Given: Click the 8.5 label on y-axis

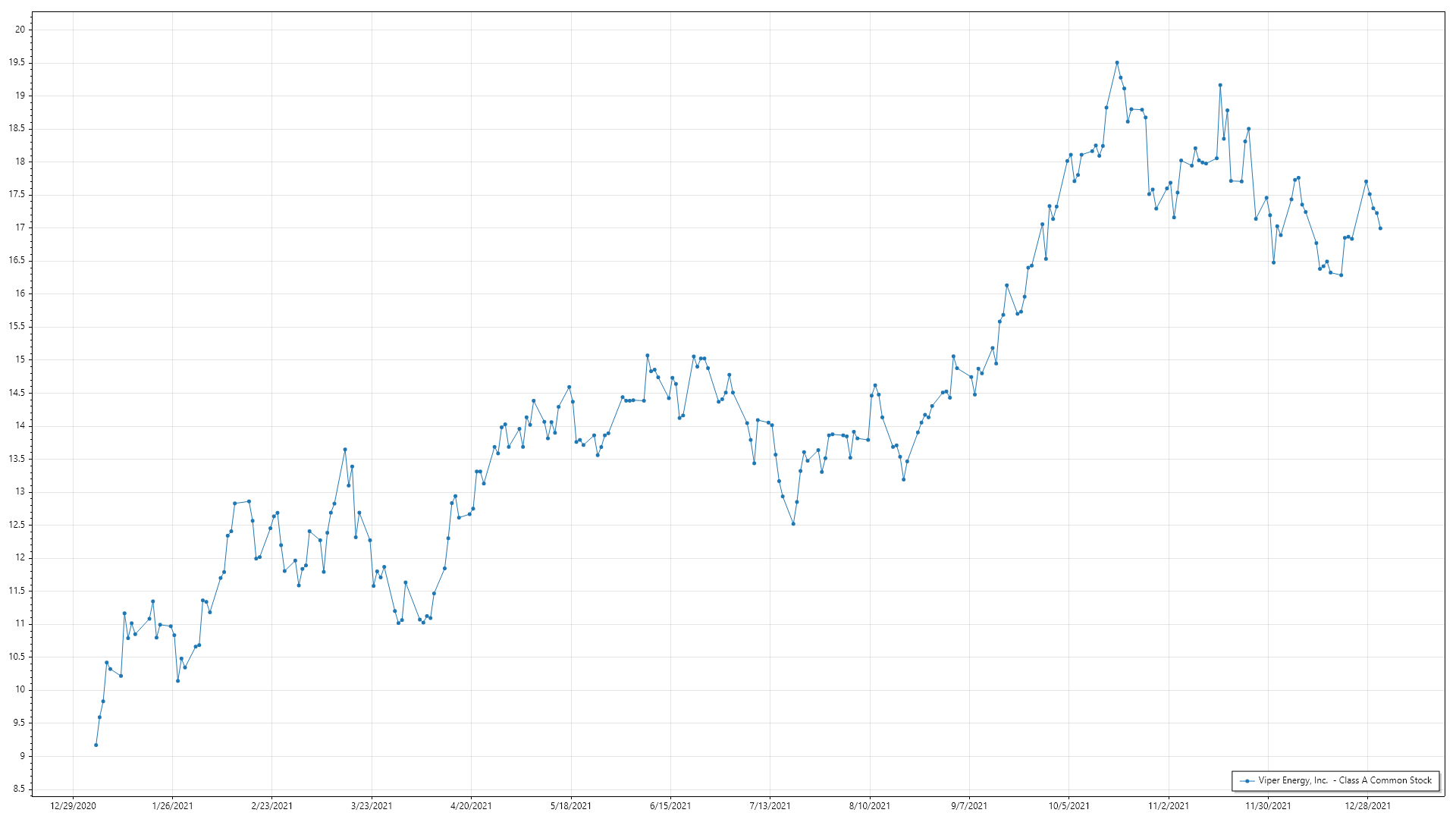Looking at the screenshot, I should pyautogui.click(x=19, y=789).
